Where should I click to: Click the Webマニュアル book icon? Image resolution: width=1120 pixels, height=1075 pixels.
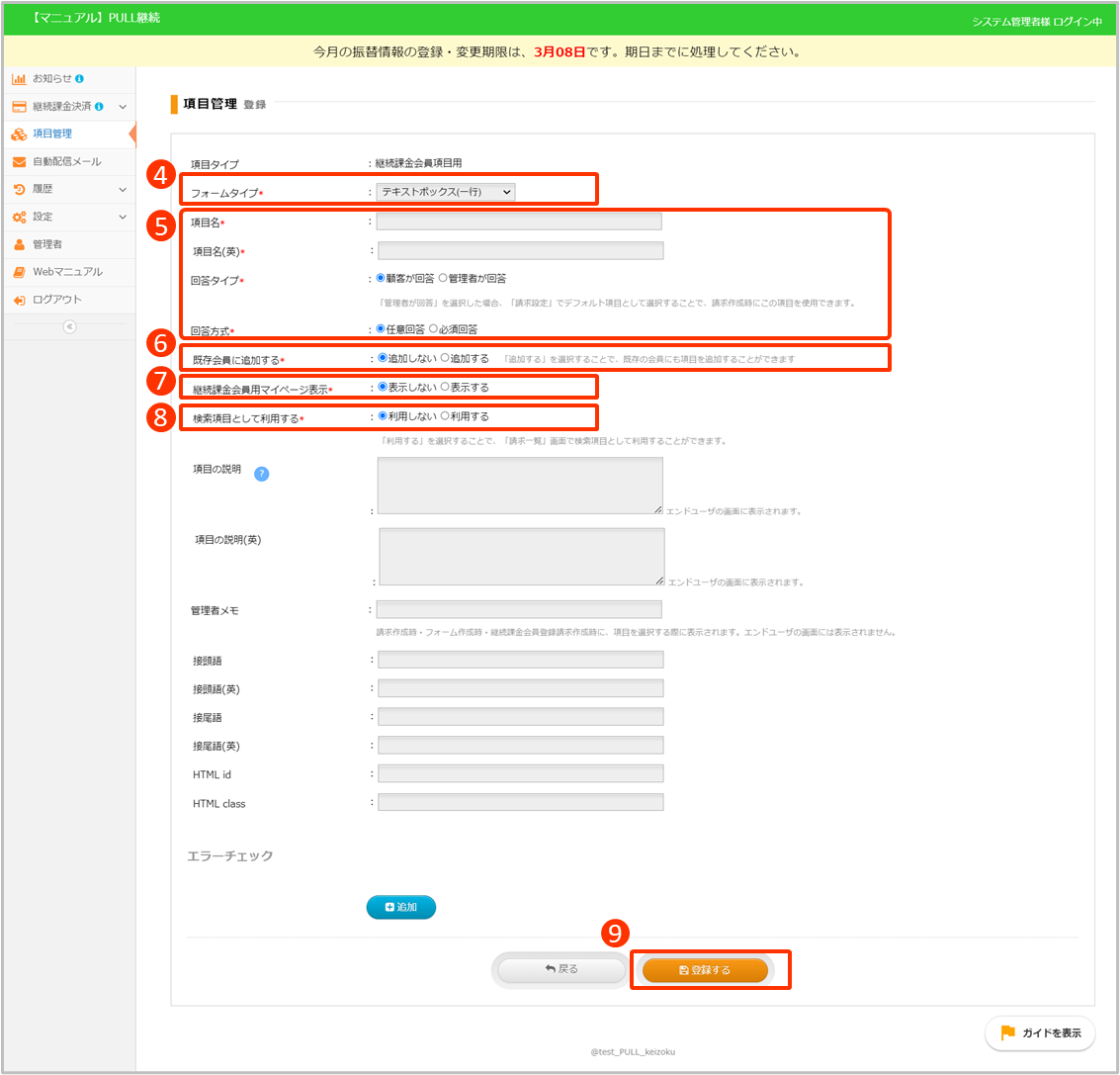pyautogui.click(x=19, y=272)
